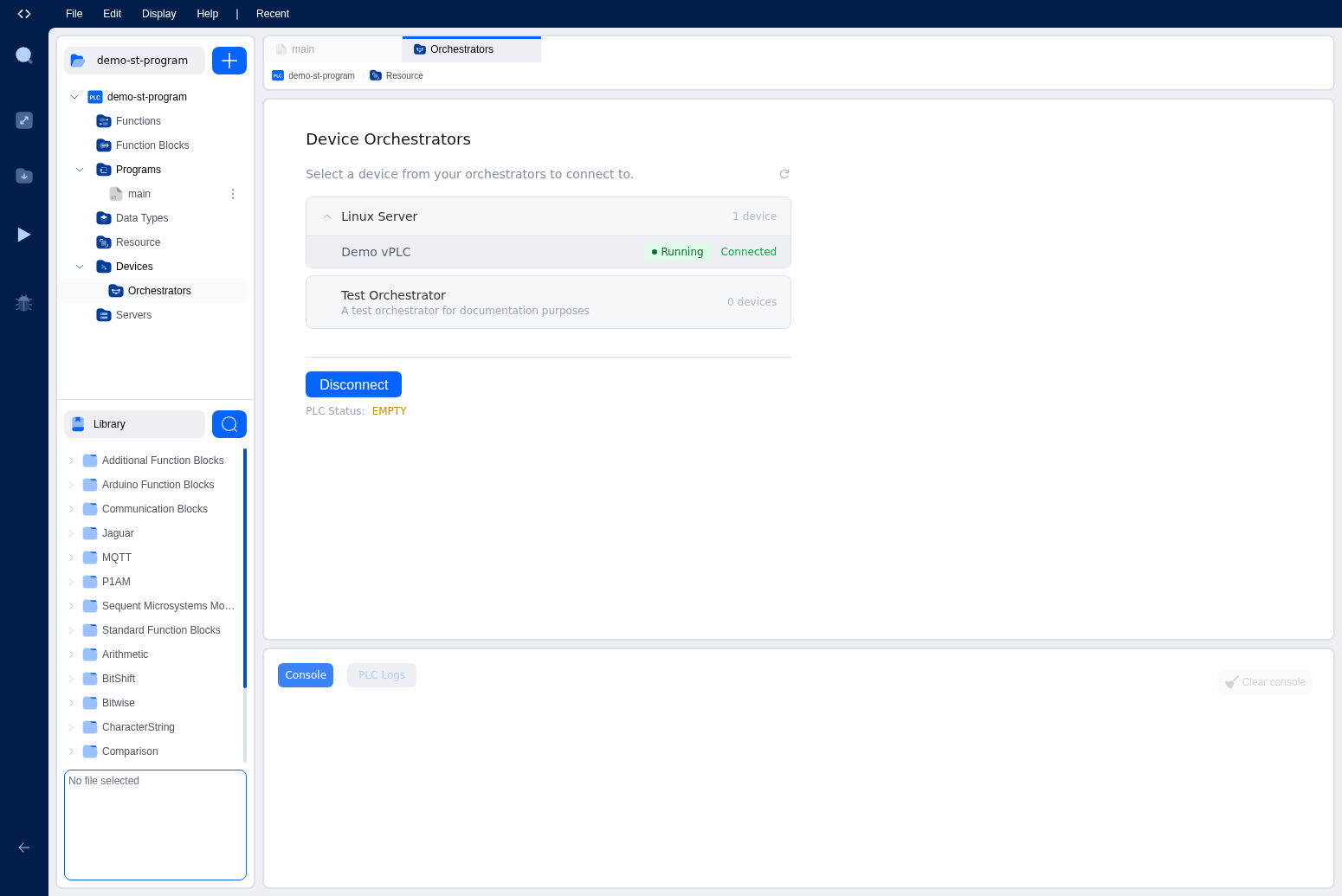This screenshot has height=896, width=1342.
Task: Expand the Jaguar library folder
Action: coord(71,533)
